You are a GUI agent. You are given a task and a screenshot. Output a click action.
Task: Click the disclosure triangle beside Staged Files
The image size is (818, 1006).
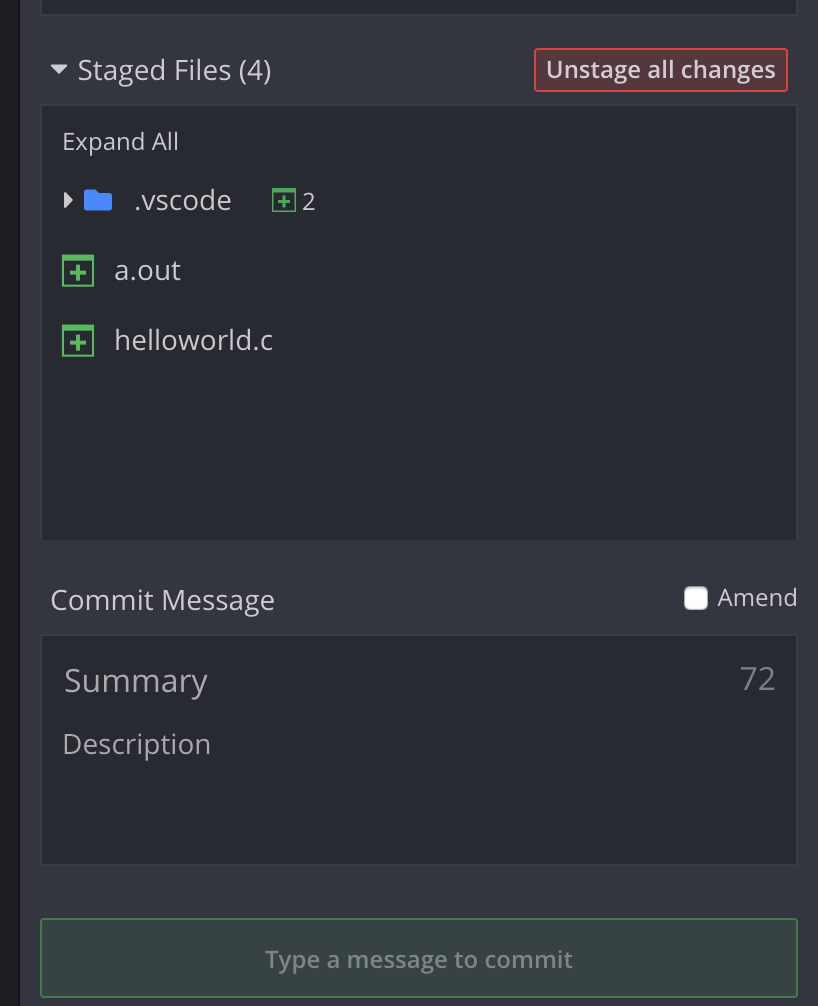click(x=58, y=69)
